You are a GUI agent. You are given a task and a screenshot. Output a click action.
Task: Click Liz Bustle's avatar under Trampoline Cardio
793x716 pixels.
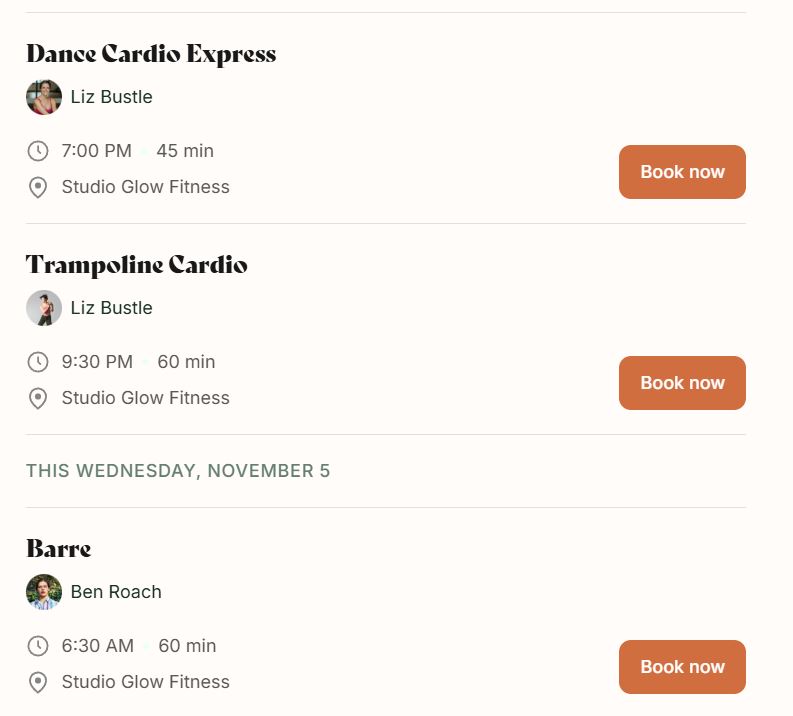coord(44,308)
